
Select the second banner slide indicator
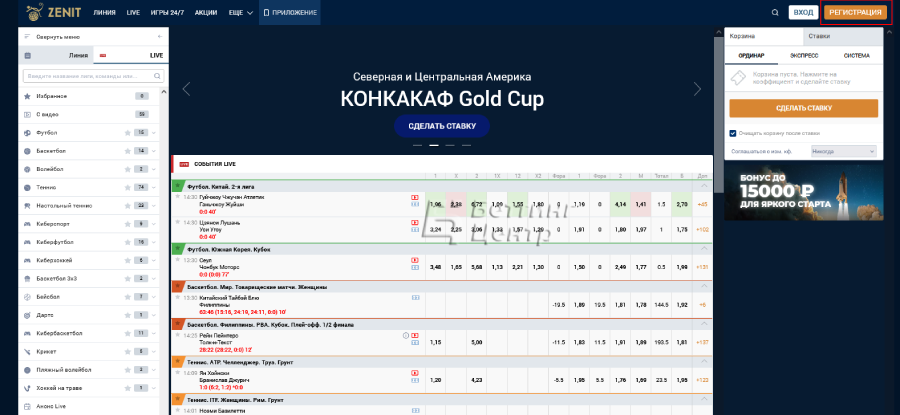[x=434, y=145]
